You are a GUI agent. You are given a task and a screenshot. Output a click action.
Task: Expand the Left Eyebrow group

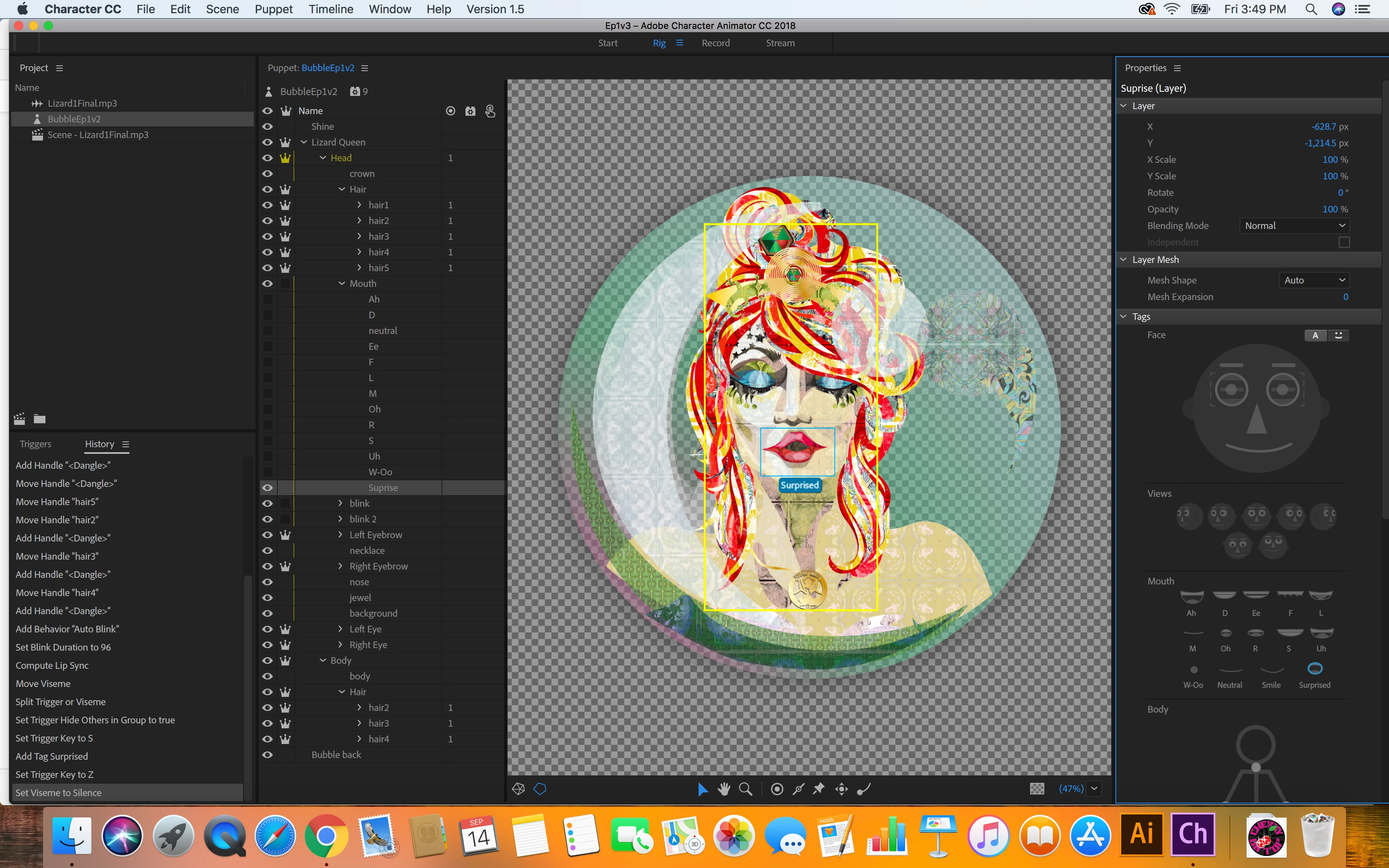pyautogui.click(x=340, y=534)
